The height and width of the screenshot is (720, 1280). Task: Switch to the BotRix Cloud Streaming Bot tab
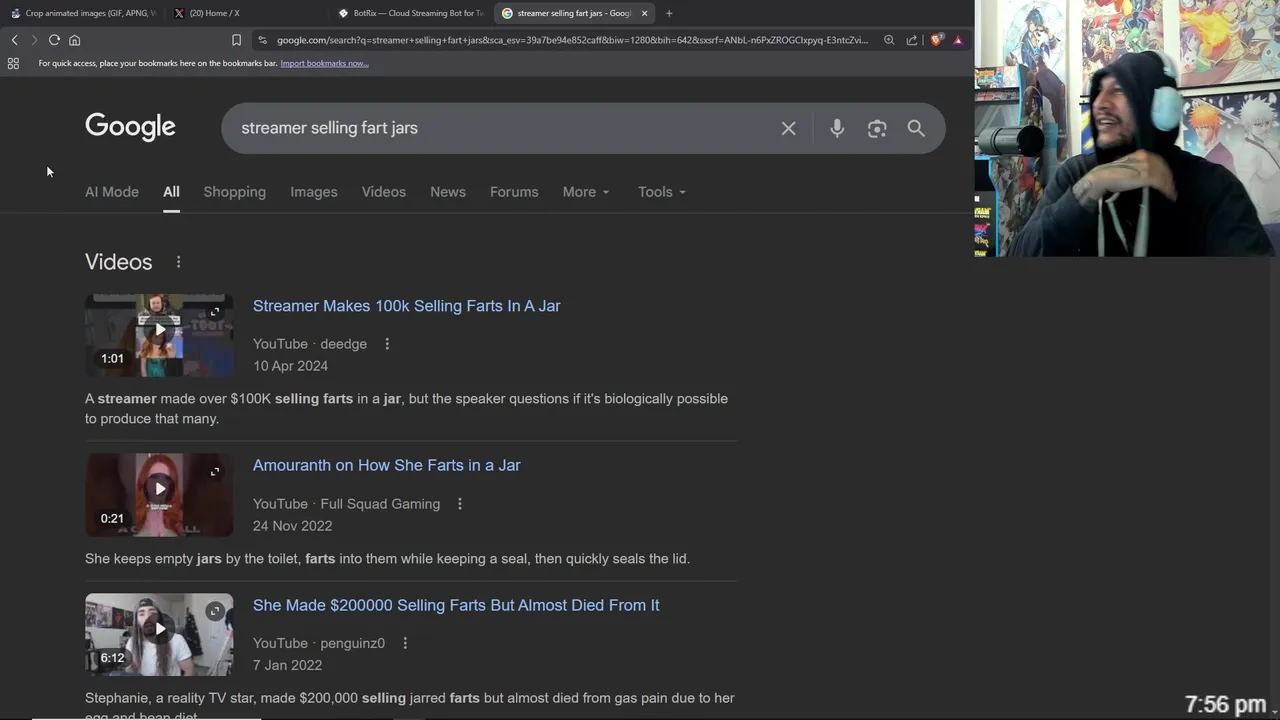410,13
